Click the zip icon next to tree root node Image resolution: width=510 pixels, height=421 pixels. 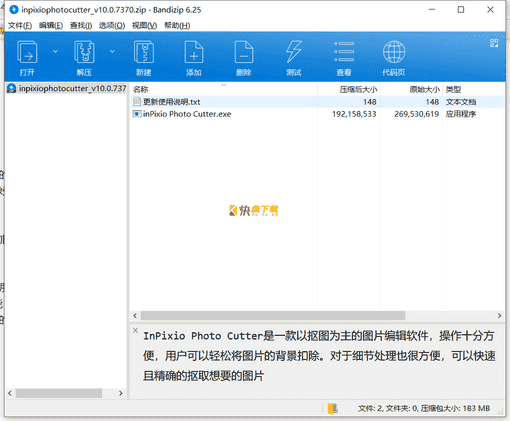coord(11,88)
